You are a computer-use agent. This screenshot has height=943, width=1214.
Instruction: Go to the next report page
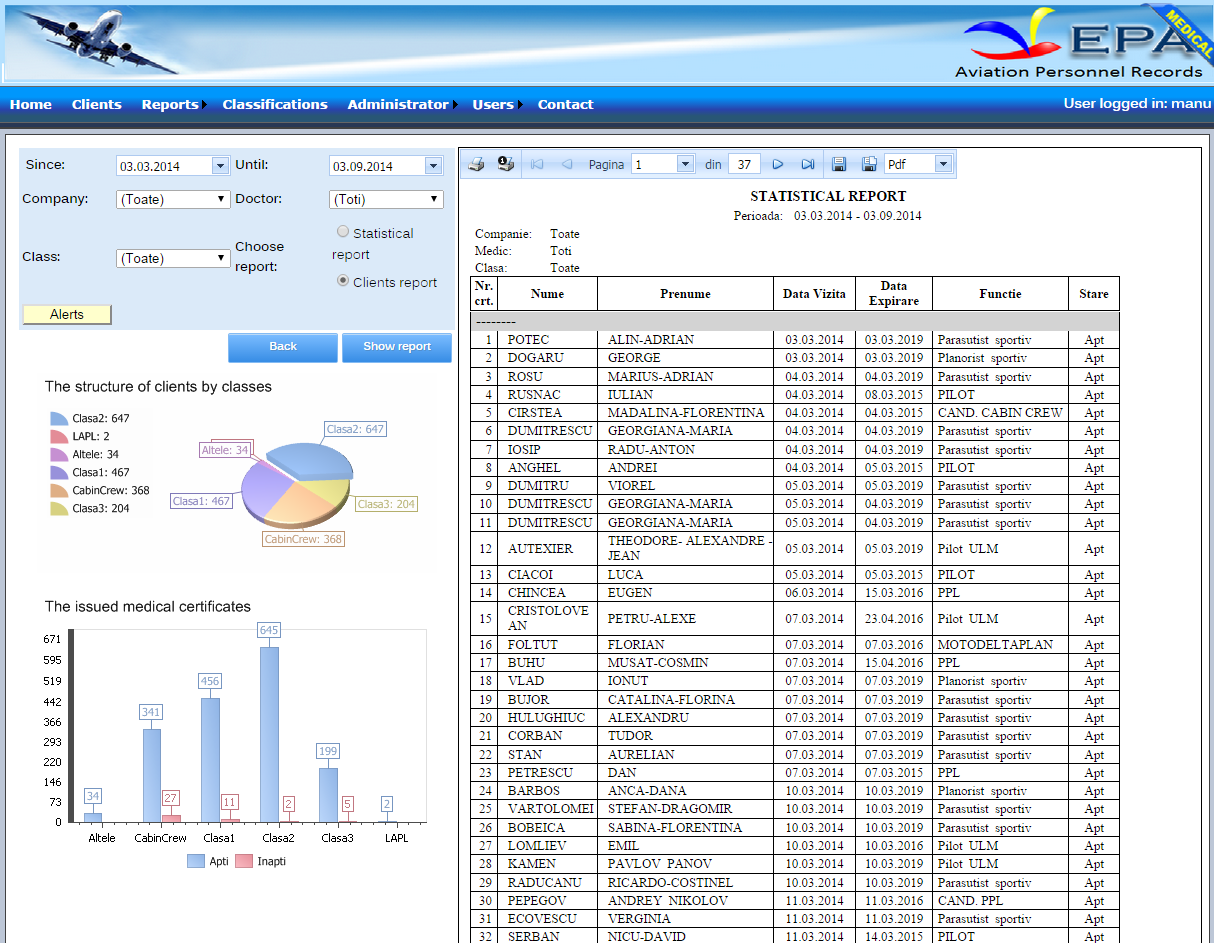(x=778, y=164)
